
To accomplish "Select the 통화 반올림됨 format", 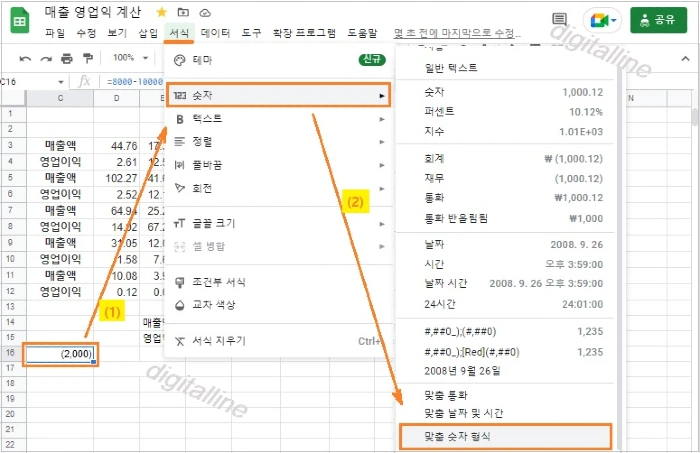I will pyautogui.click(x=505, y=219).
